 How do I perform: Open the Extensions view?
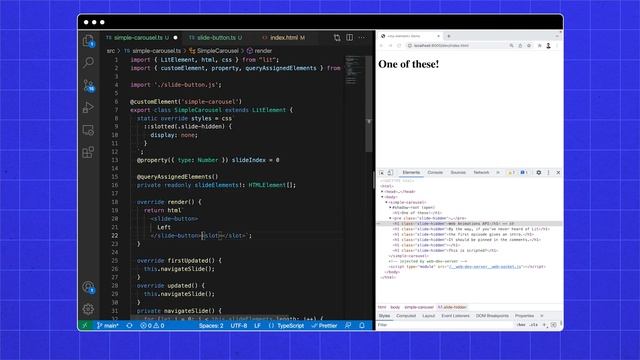pyautogui.click(x=88, y=152)
